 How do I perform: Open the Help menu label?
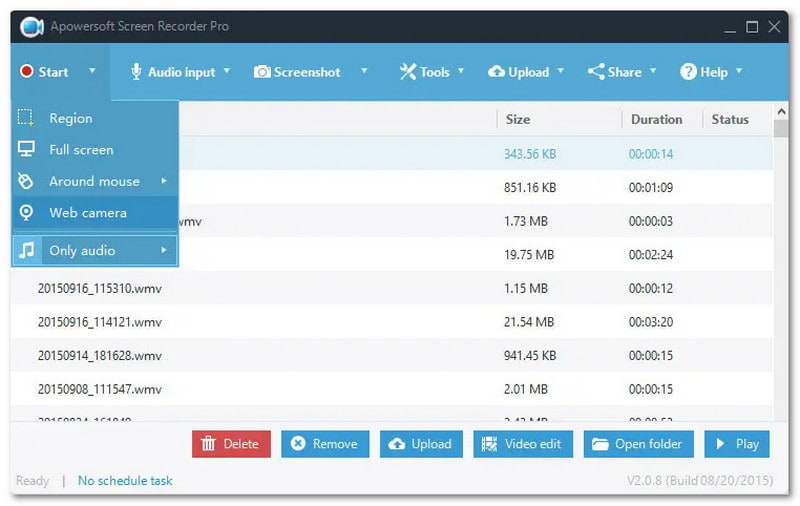coord(714,72)
